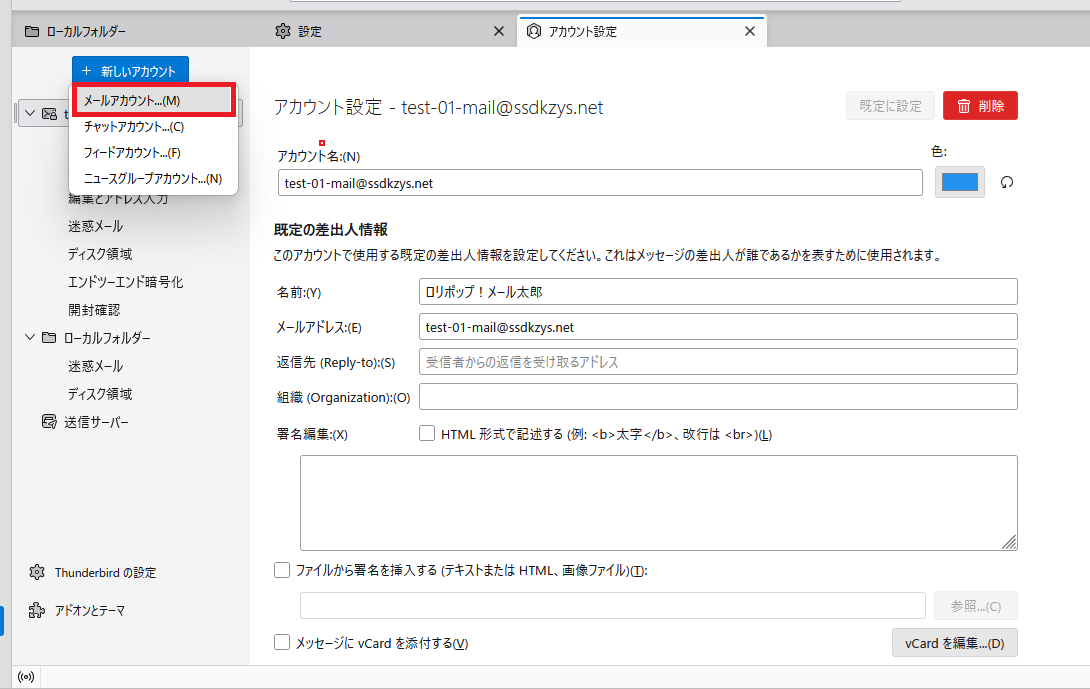Click the connection status icon in status bar
1090x689 pixels.
point(26,677)
